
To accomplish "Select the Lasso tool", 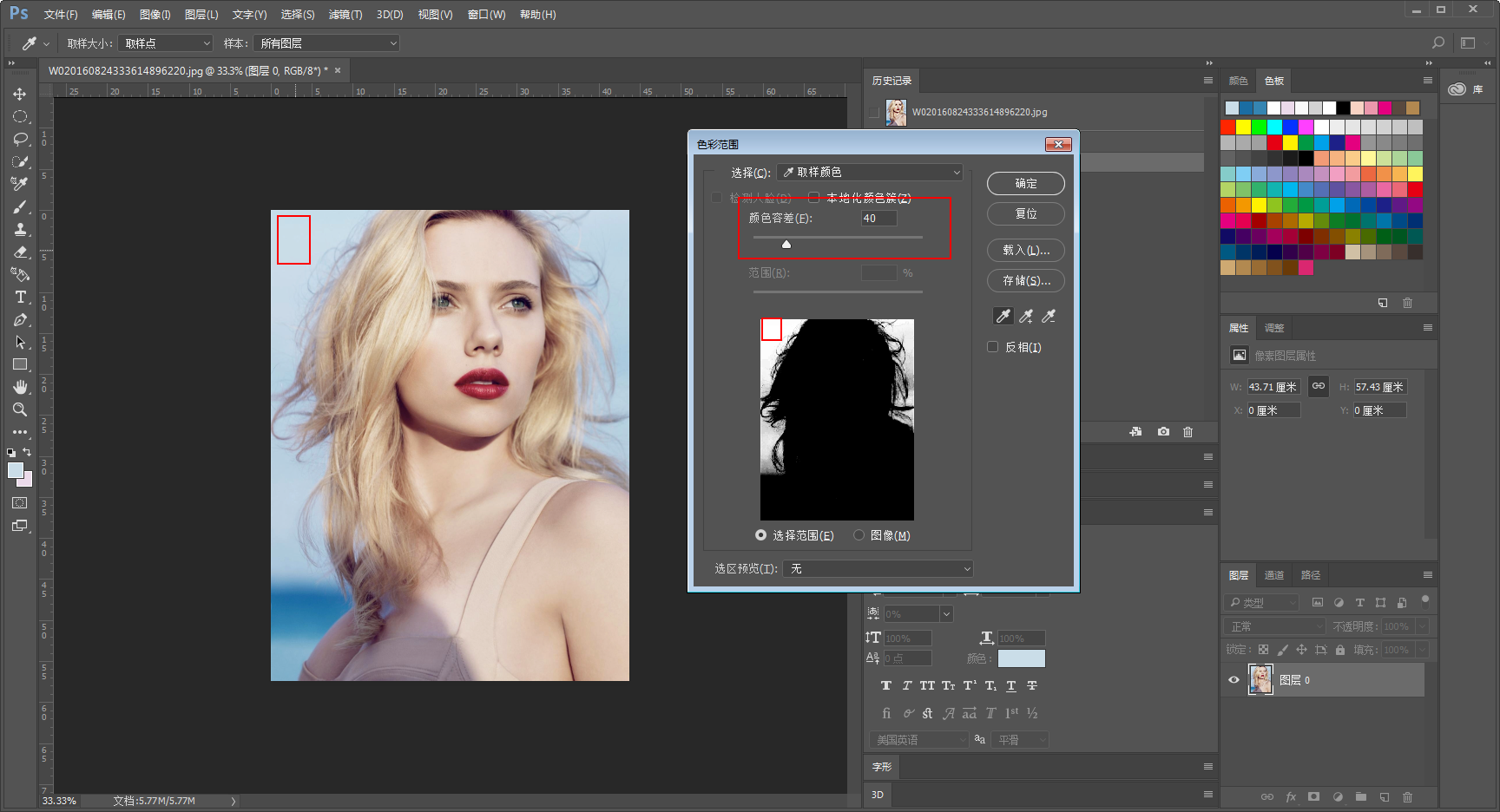I will click(20, 139).
